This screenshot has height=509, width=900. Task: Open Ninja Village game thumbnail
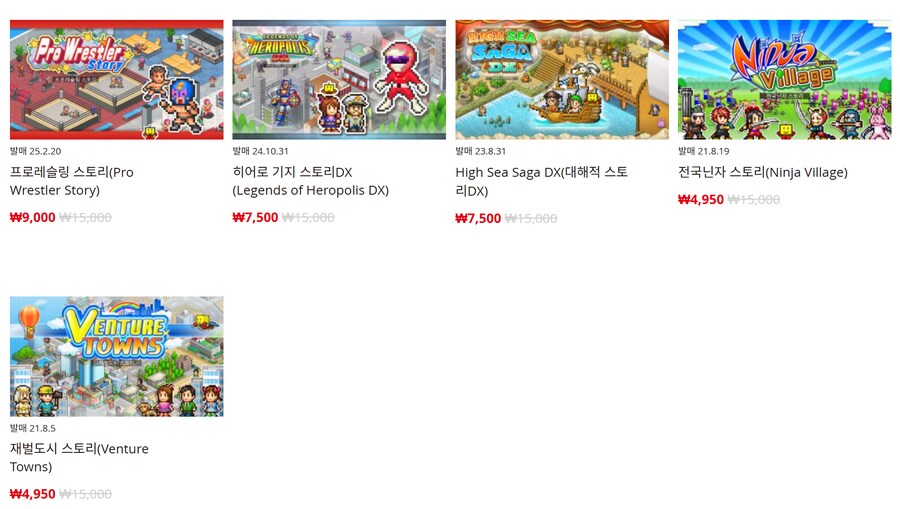point(785,80)
